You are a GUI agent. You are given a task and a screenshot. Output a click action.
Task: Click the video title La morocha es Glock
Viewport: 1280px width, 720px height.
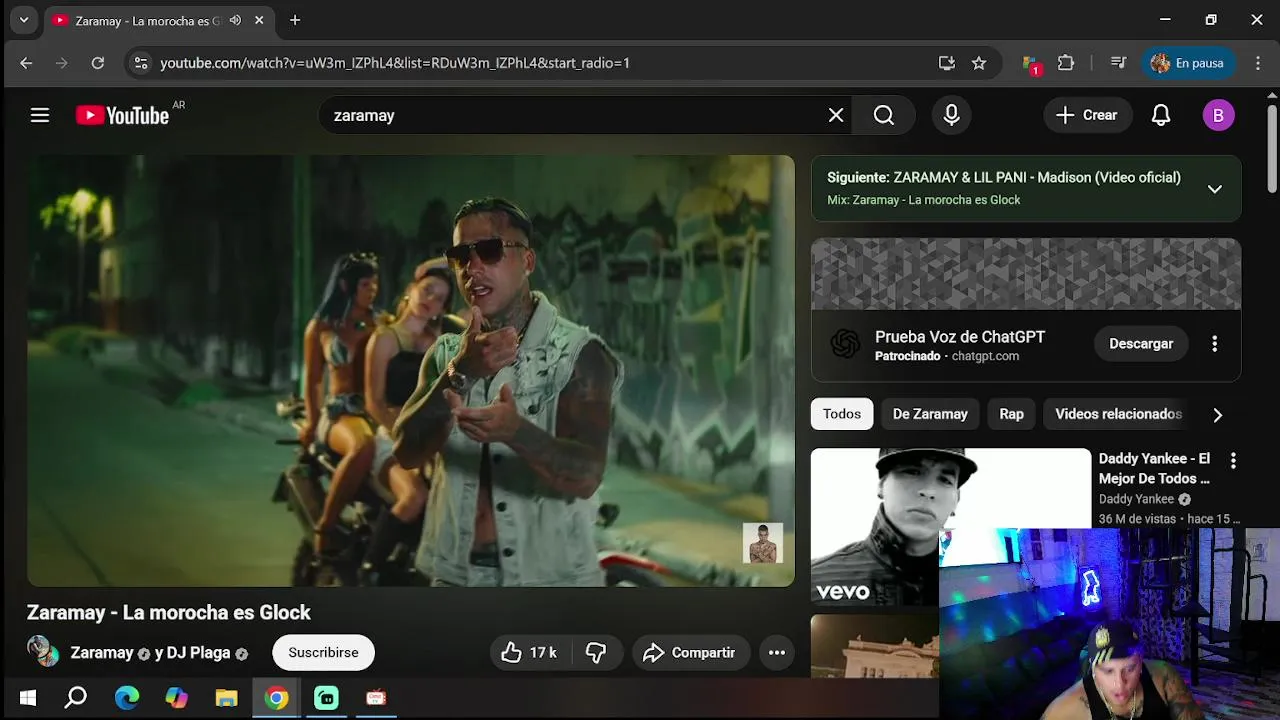[169, 612]
